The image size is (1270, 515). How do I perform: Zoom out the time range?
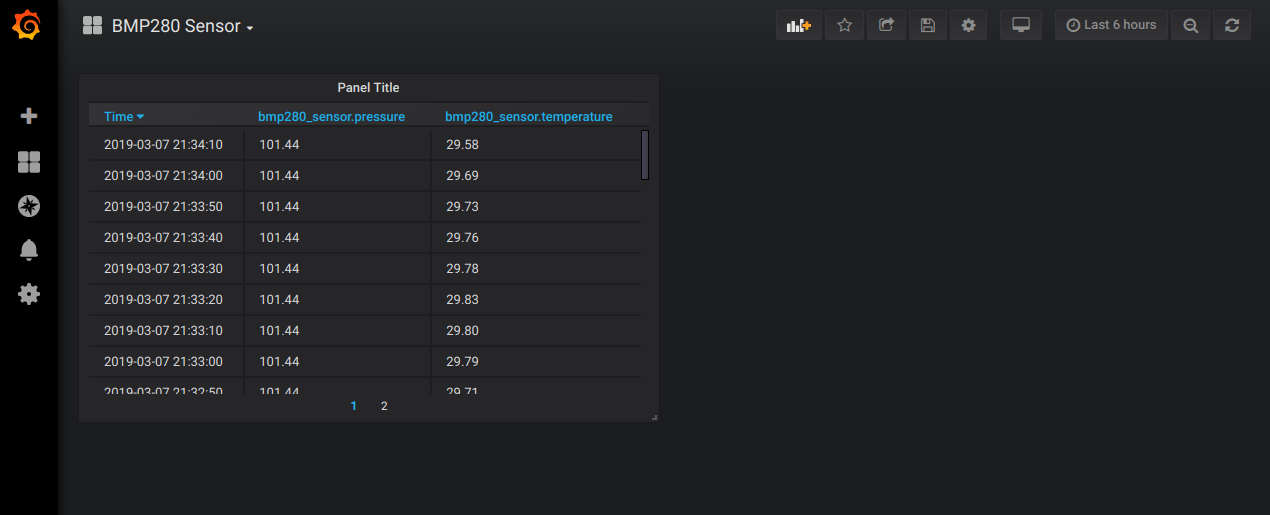point(1190,26)
